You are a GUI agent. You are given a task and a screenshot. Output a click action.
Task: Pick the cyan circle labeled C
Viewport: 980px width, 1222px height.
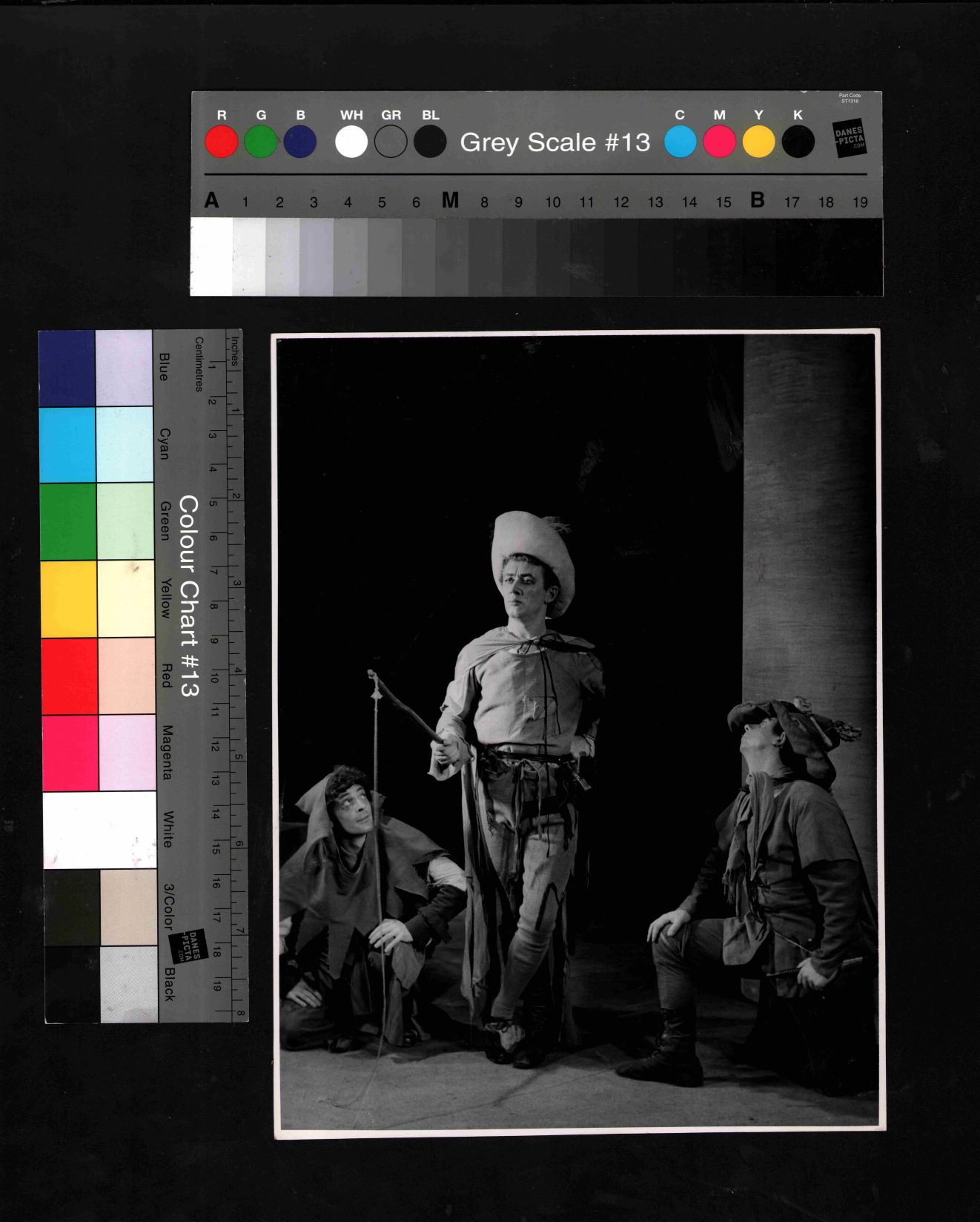click(x=680, y=142)
